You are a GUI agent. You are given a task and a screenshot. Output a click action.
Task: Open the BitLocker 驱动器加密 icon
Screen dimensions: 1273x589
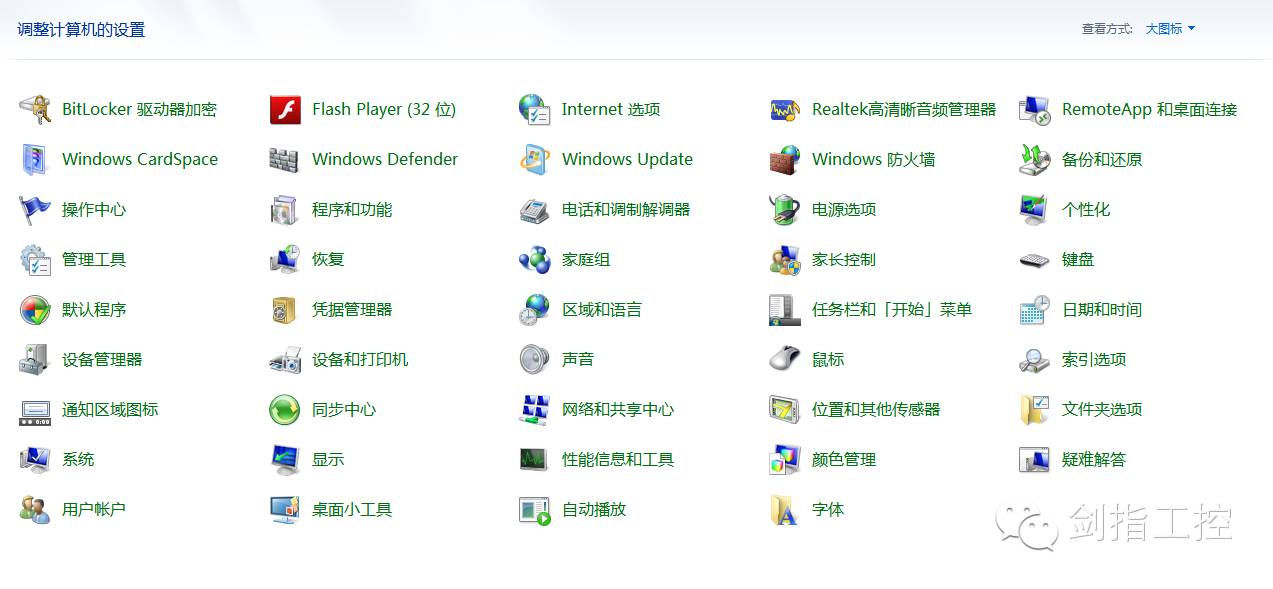coord(35,109)
